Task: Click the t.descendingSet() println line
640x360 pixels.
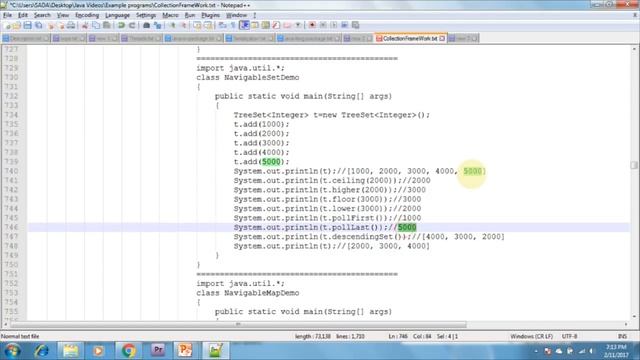Action: [x=369, y=237]
